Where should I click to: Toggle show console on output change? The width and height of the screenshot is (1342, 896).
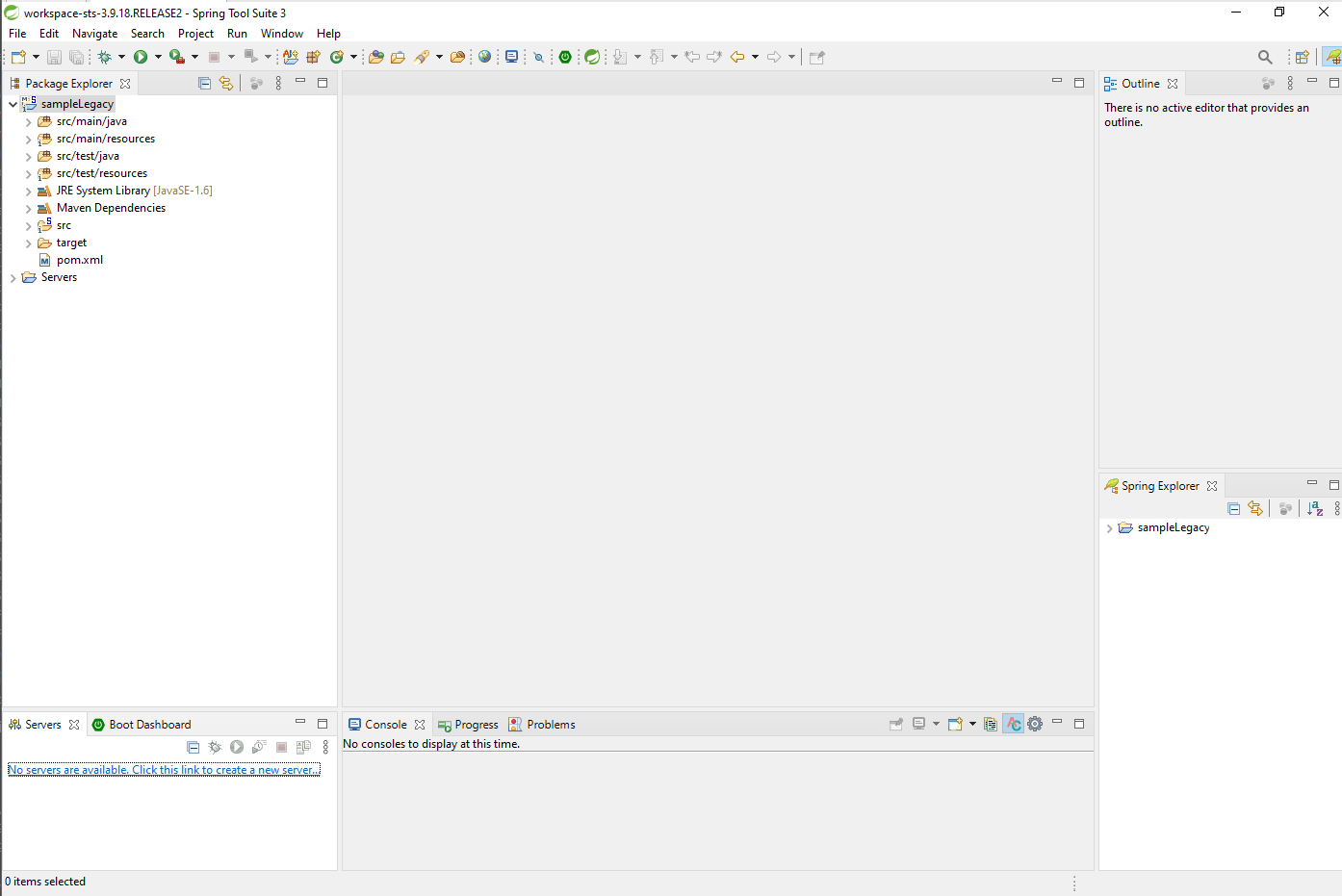point(1014,724)
